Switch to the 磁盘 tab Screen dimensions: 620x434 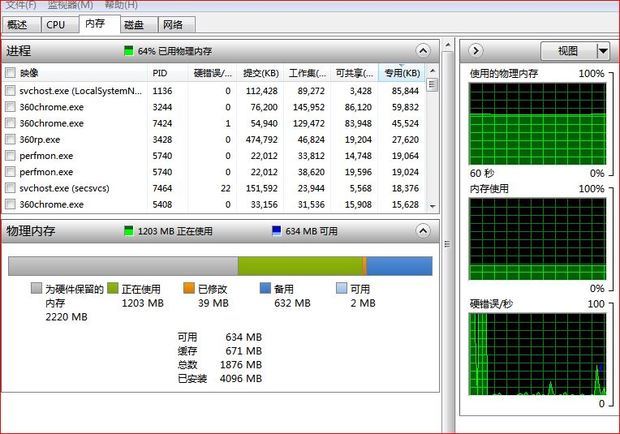[x=138, y=25]
